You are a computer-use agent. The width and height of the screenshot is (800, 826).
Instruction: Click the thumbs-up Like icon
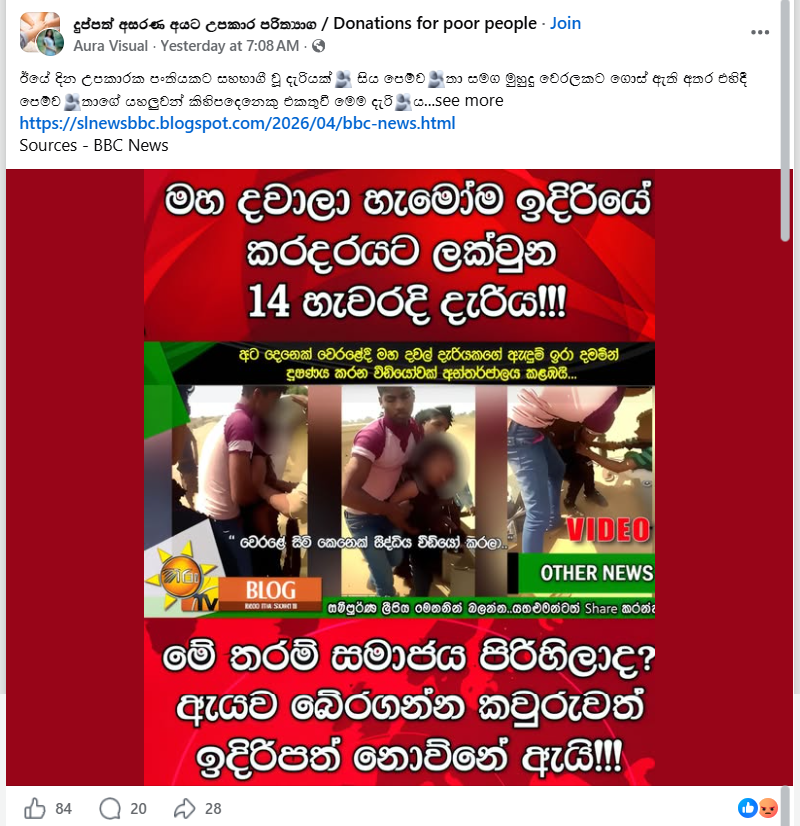point(35,808)
